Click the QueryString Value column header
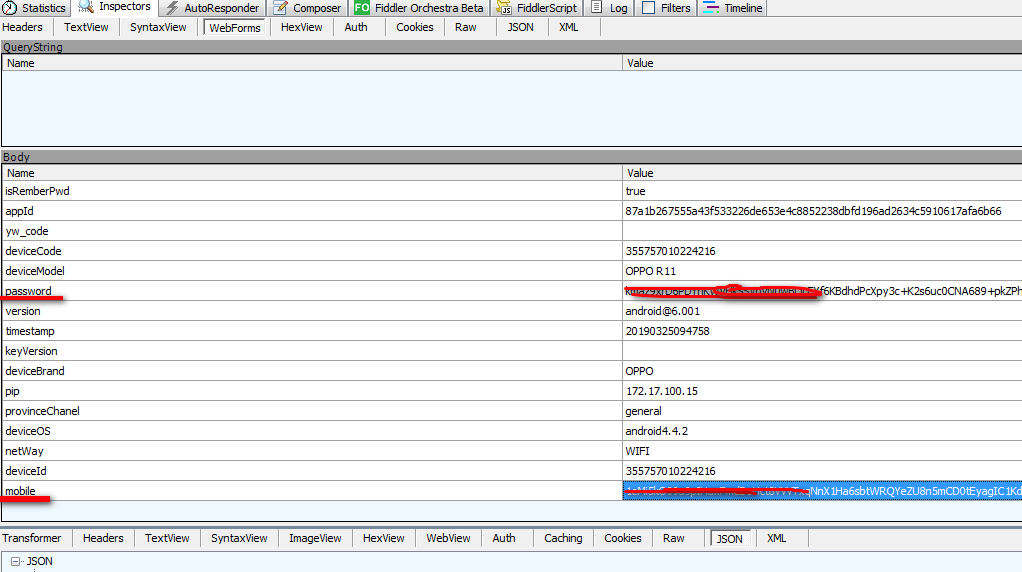This screenshot has height=572, width=1022. (822, 63)
